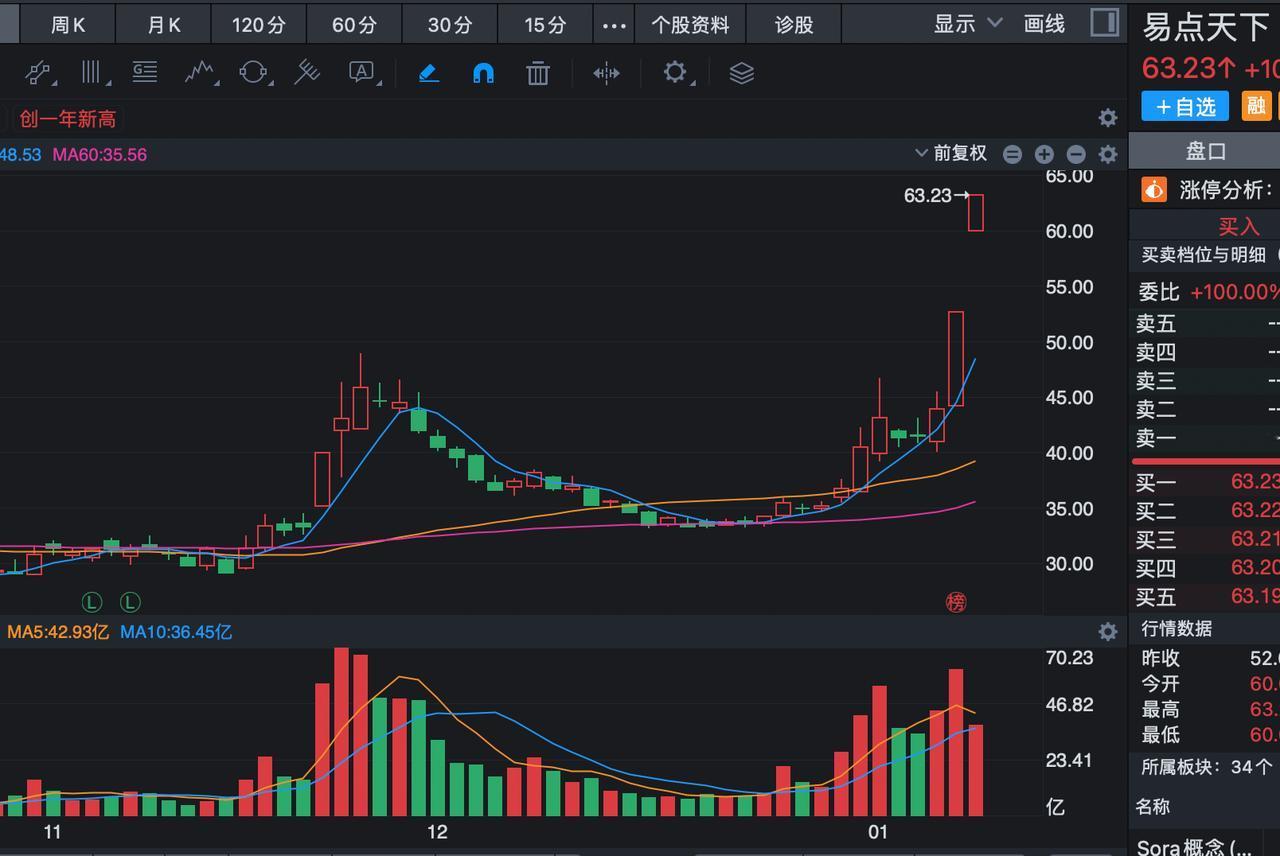Switch to the 15分 timeframe tab
Viewport: 1280px width, 856px height.
545,23
